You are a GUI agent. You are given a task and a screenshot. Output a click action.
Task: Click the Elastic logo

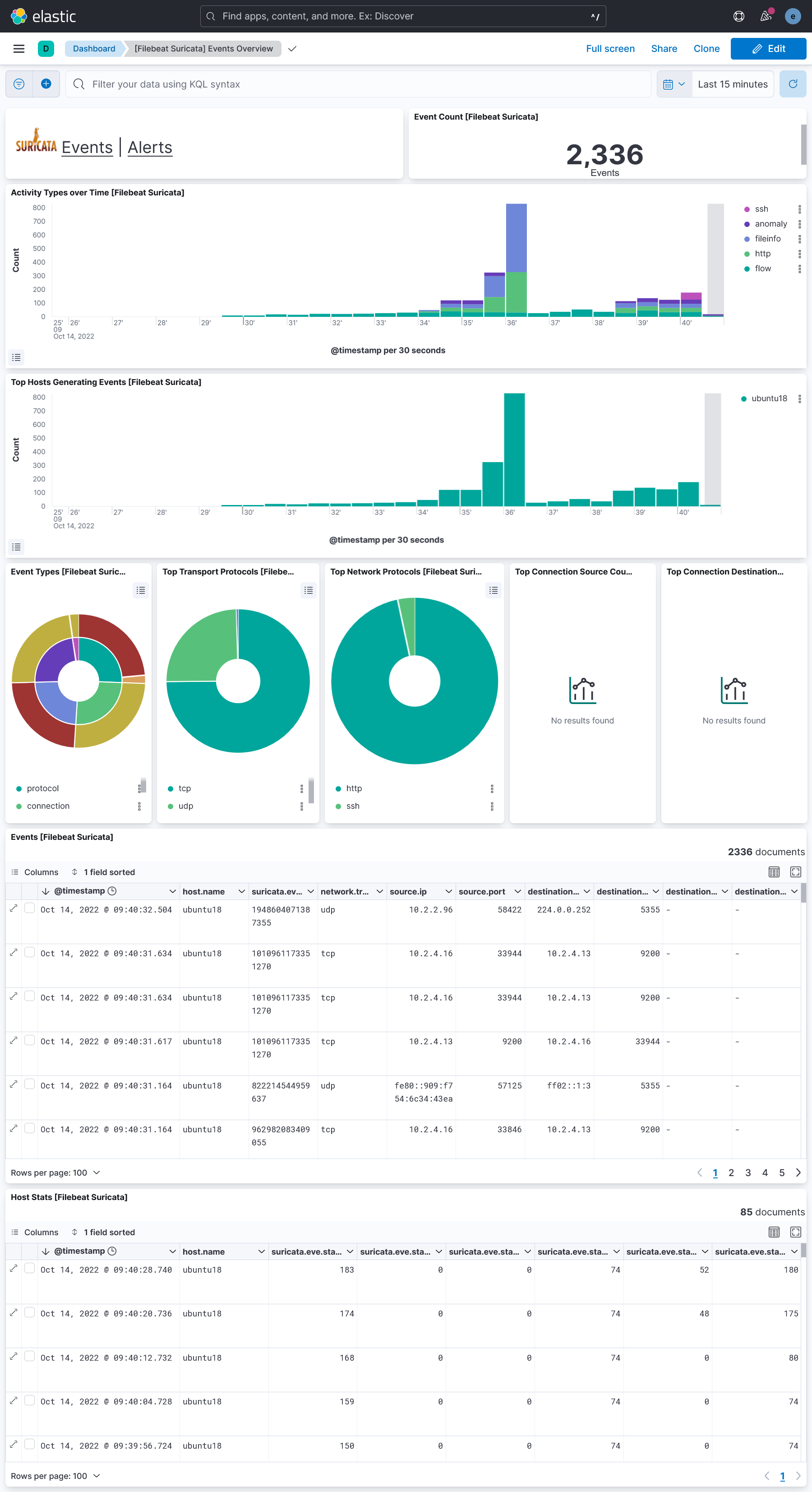point(43,16)
